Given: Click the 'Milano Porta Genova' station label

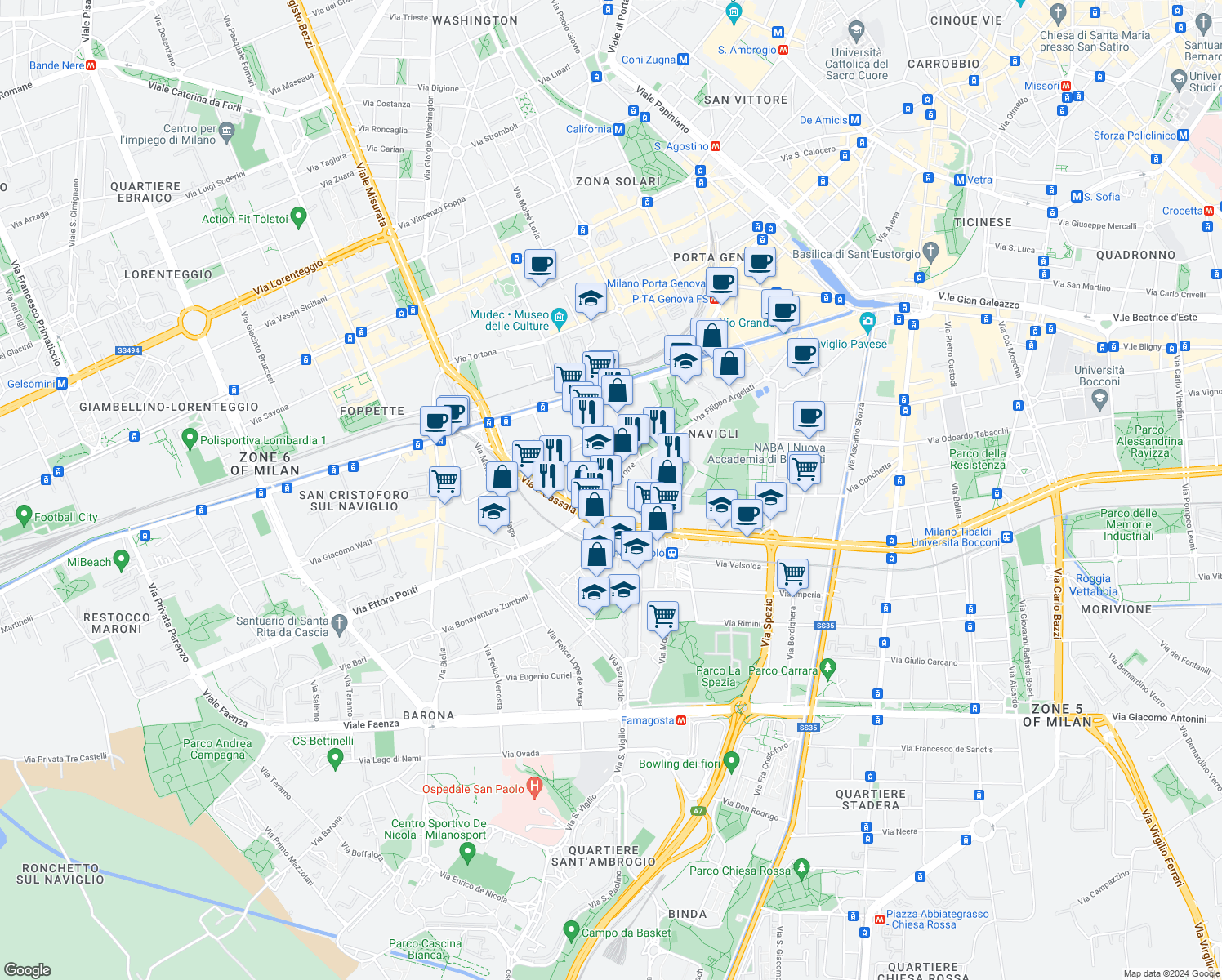Looking at the screenshot, I should click(657, 283).
